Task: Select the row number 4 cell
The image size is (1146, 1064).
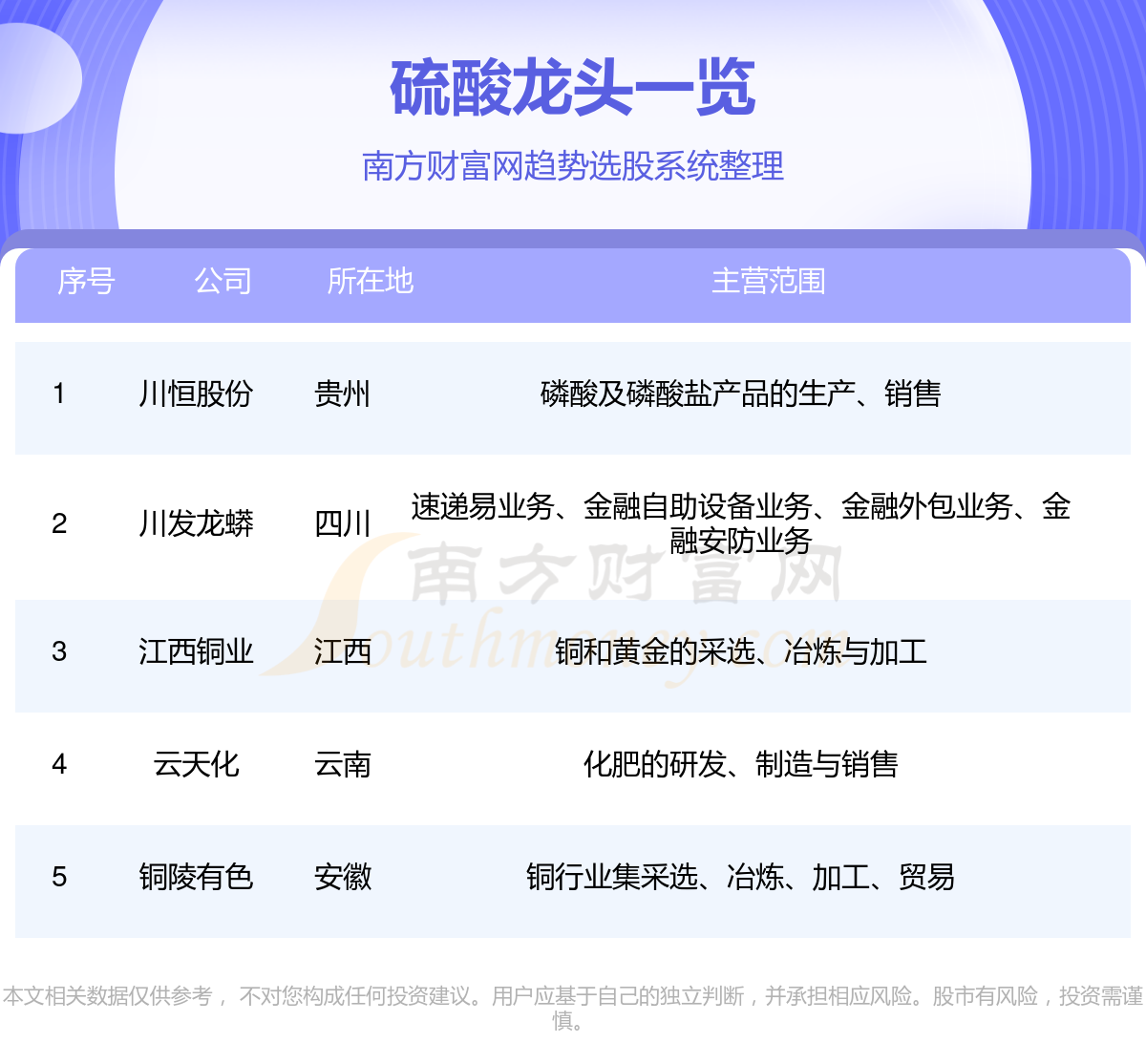Action: pyautogui.click(x=59, y=764)
